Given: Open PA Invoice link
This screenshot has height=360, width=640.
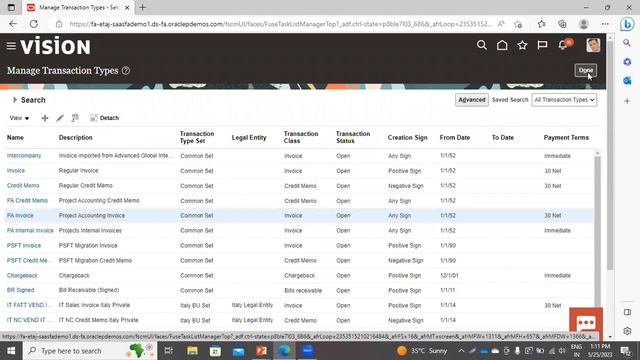Looking at the screenshot, I should click(20, 216).
